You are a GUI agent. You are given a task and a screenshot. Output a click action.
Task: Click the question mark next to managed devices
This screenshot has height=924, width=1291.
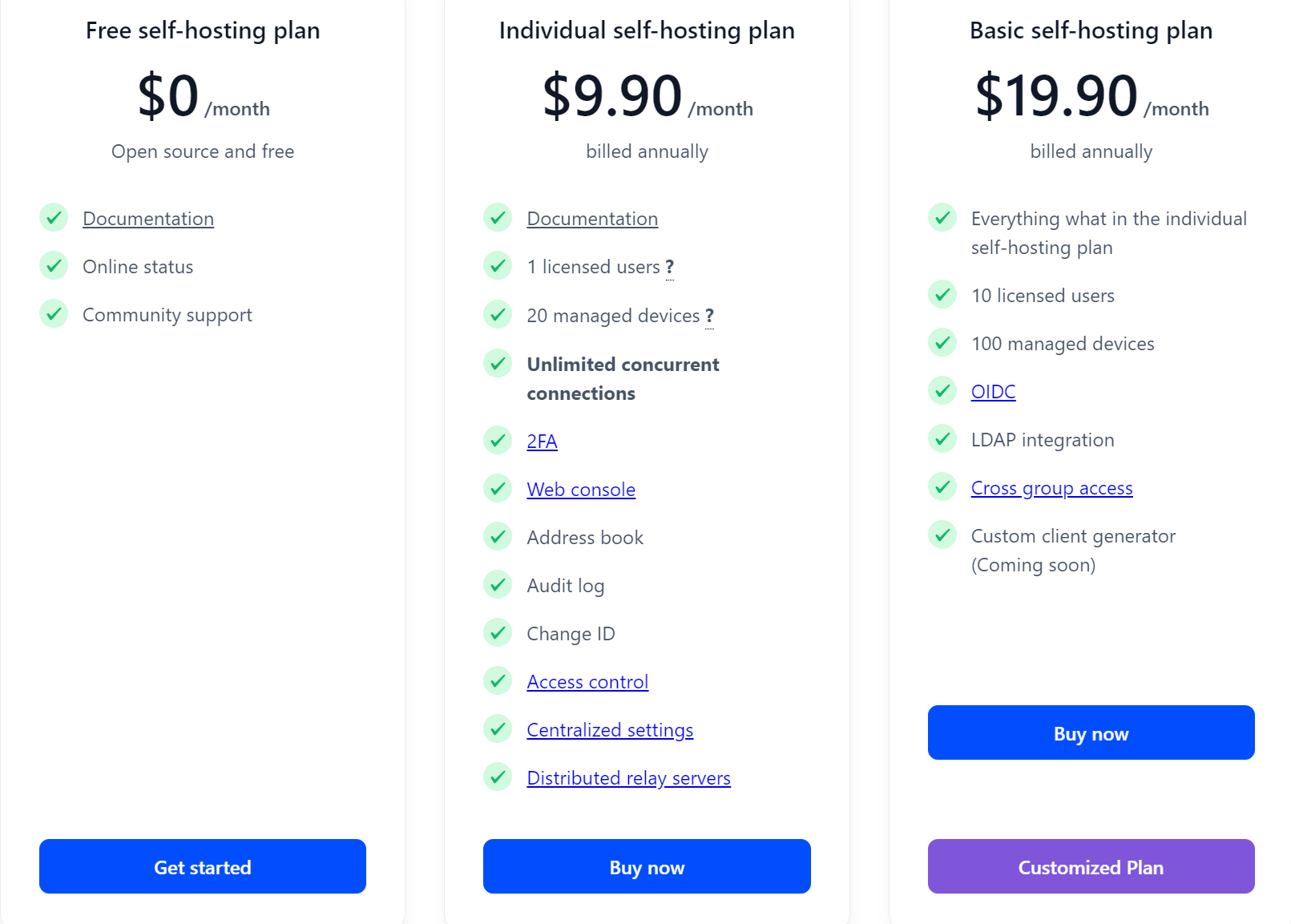click(709, 317)
